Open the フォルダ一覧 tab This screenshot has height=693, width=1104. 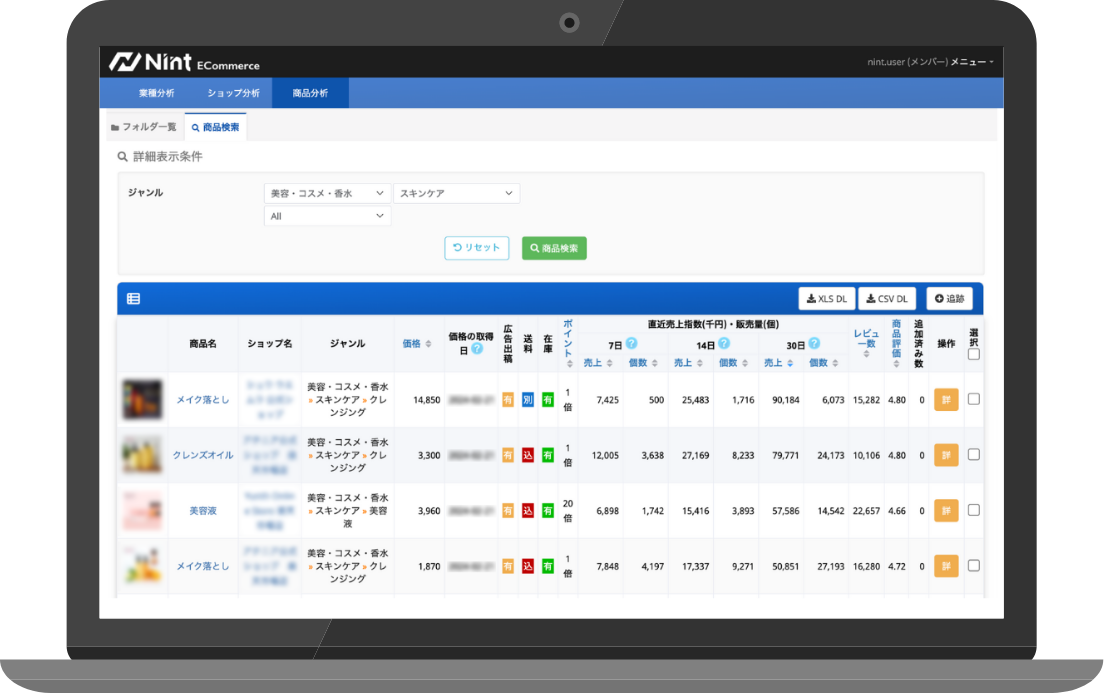pos(144,127)
